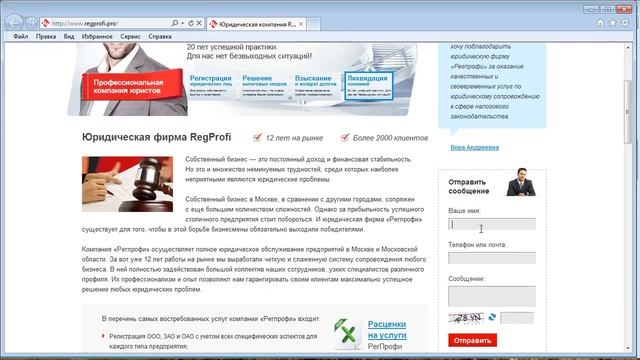Image resolution: width=640 pixels, height=360 pixels.
Task: Open browser Tools gear icon
Action: [625, 23]
